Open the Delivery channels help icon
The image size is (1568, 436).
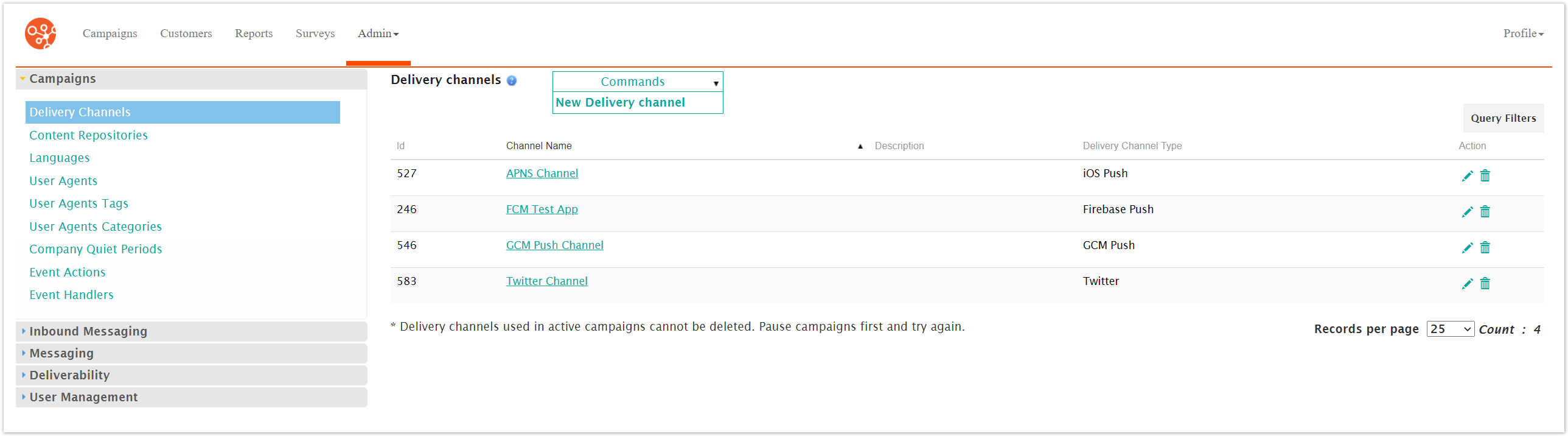(x=511, y=80)
